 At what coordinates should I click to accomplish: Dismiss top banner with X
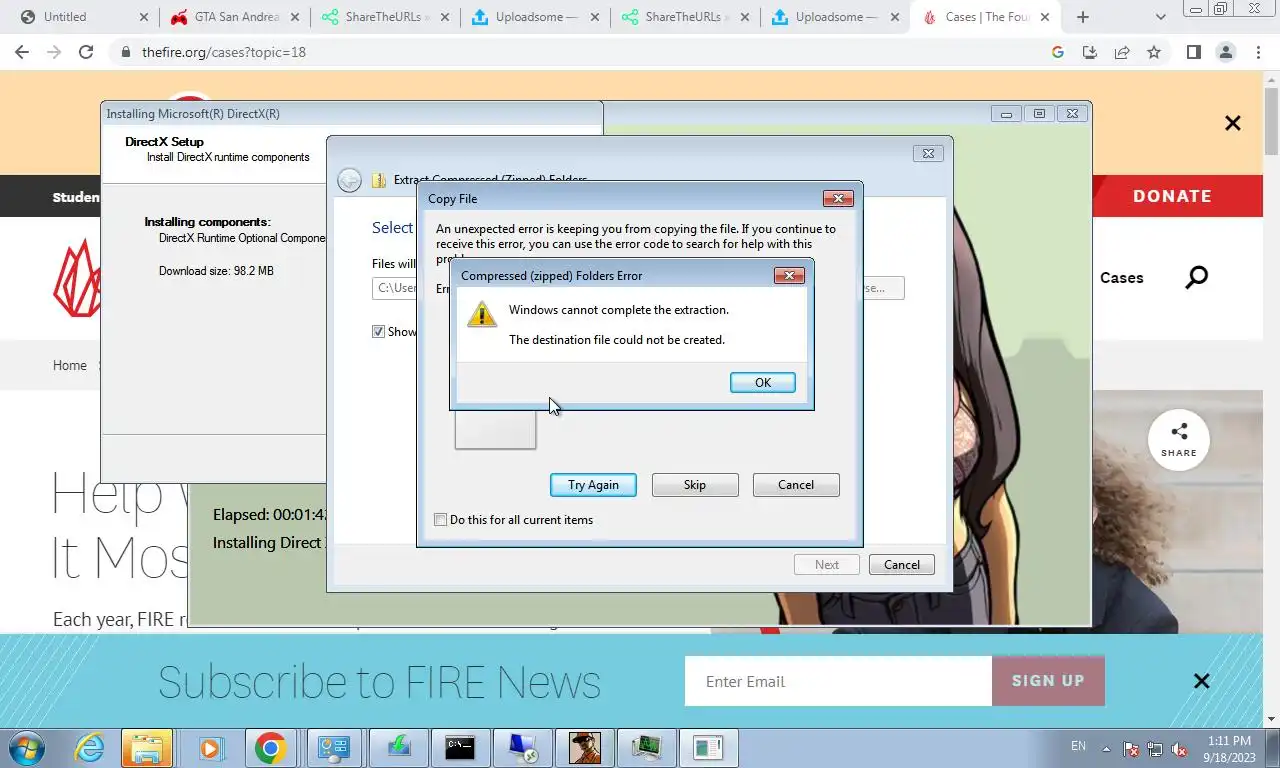(1233, 123)
